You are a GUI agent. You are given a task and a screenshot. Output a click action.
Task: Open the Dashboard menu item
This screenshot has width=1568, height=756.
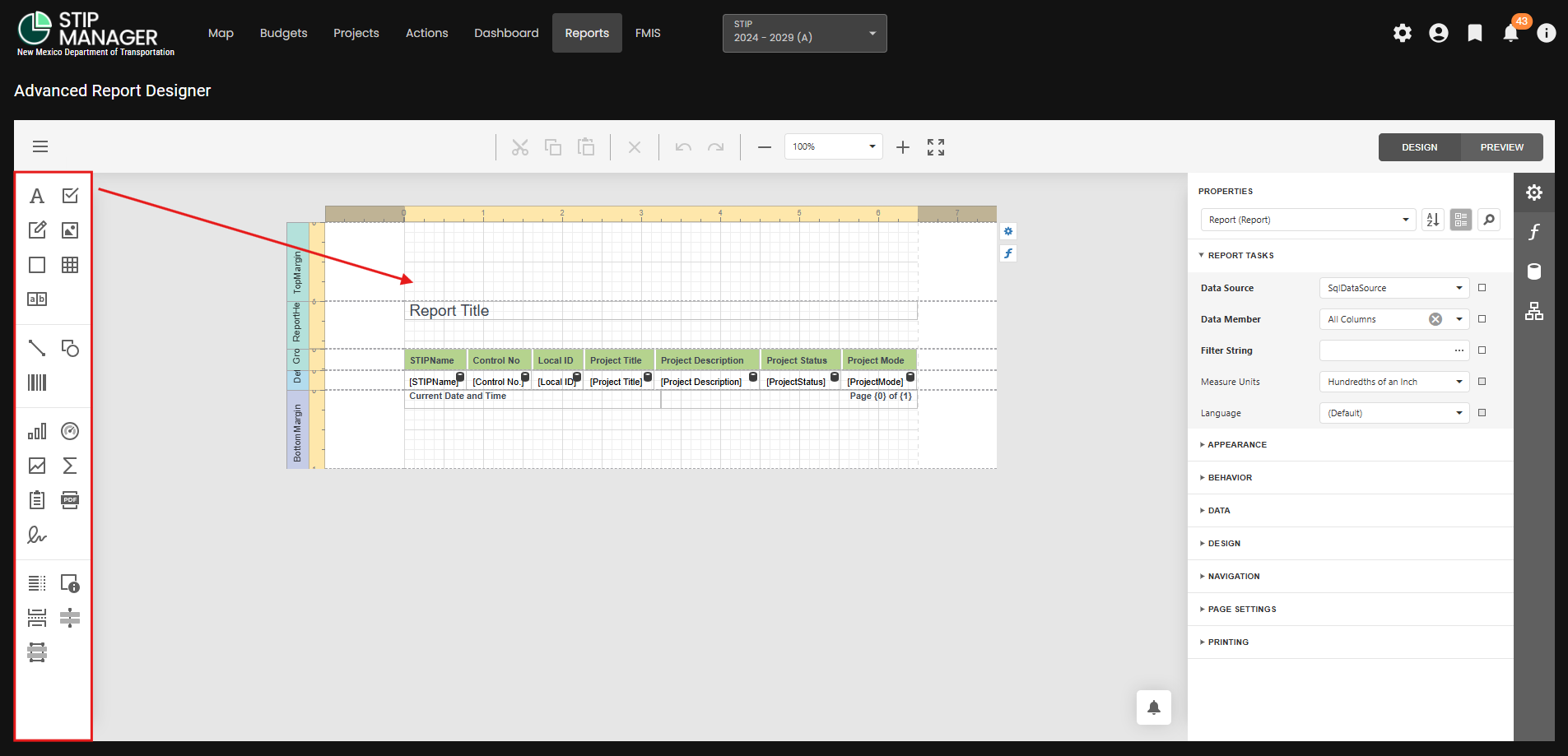pos(506,33)
